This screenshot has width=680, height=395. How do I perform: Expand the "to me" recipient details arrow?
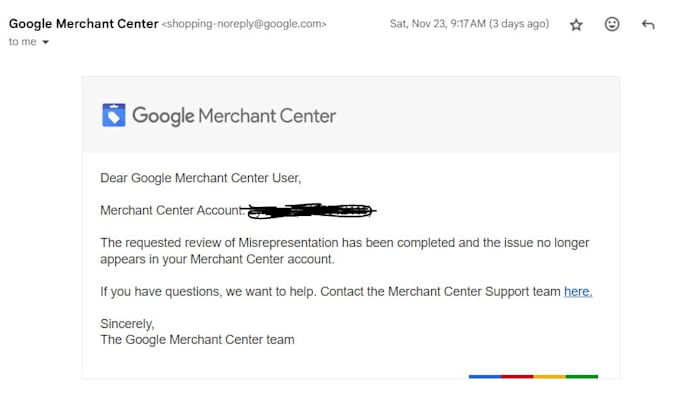coord(46,42)
